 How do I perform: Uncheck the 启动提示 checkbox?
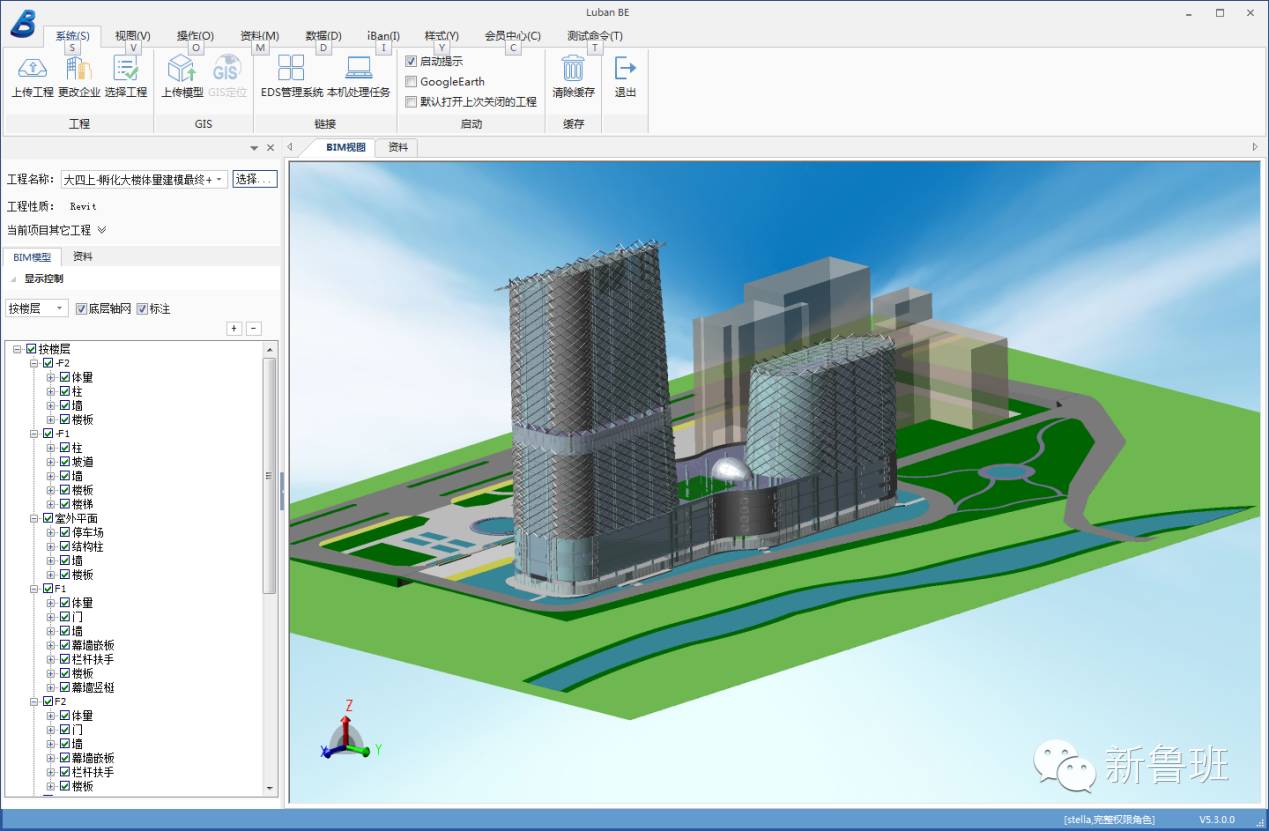[411, 61]
